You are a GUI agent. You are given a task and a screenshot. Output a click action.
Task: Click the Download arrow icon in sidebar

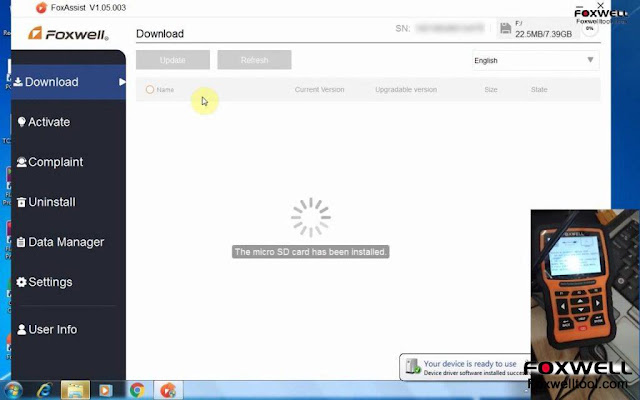[18, 82]
